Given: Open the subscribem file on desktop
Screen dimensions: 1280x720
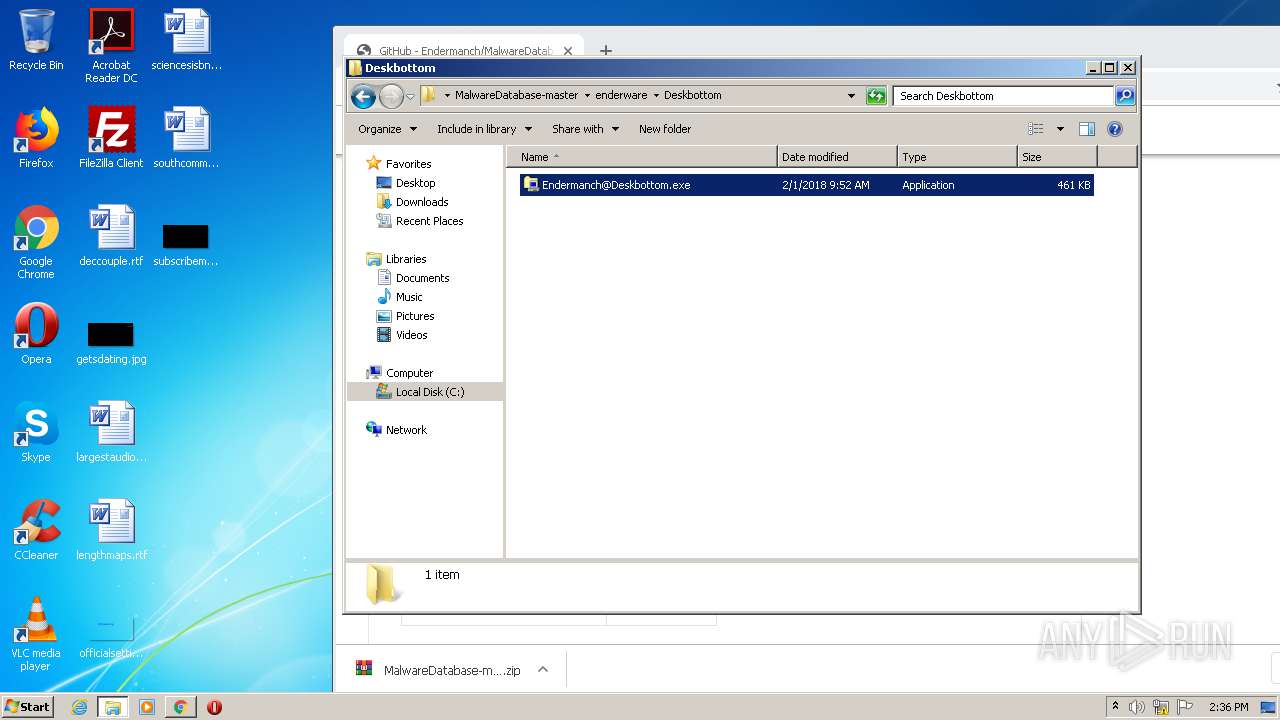Looking at the screenshot, I should point(186,245).
